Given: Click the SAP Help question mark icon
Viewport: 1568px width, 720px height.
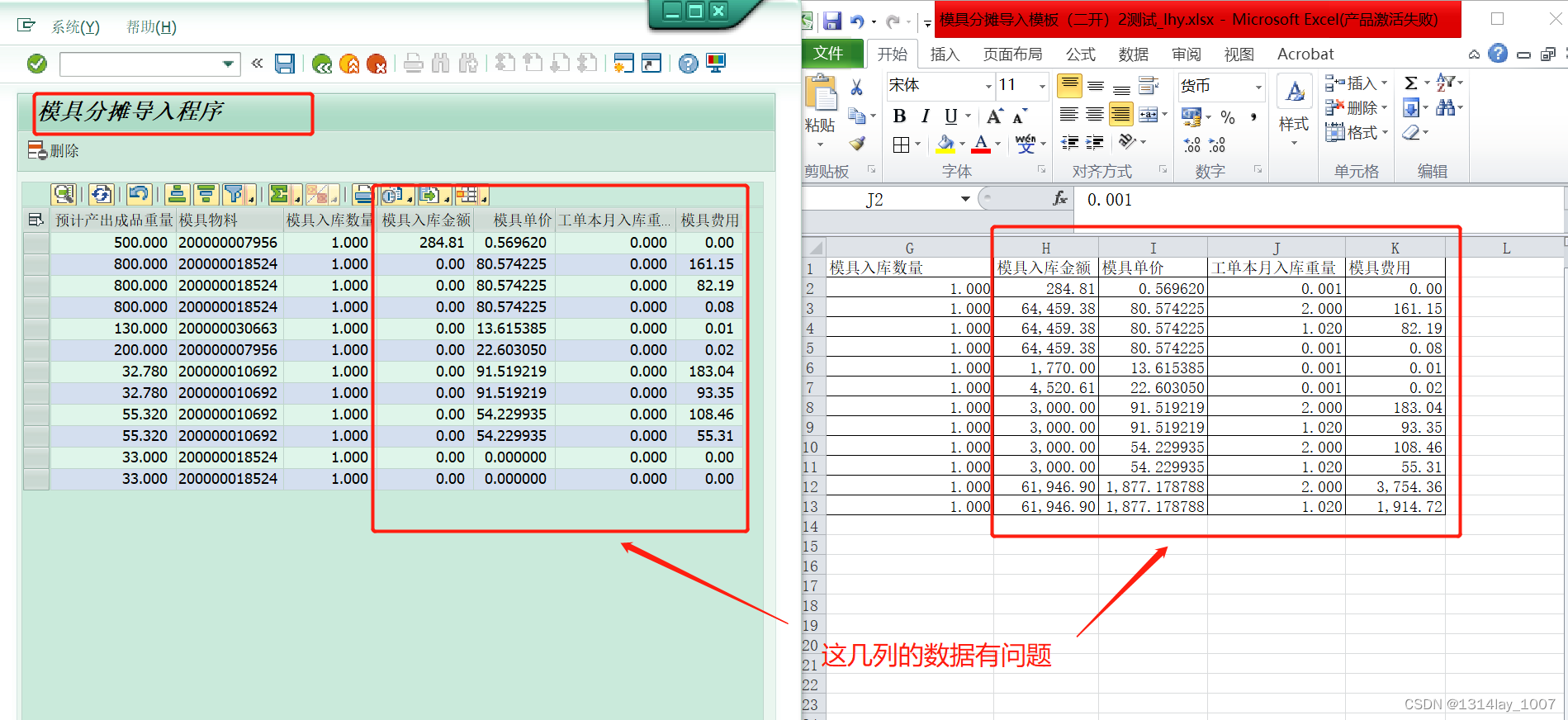Looking at the screenshot, I should point(689,64).
